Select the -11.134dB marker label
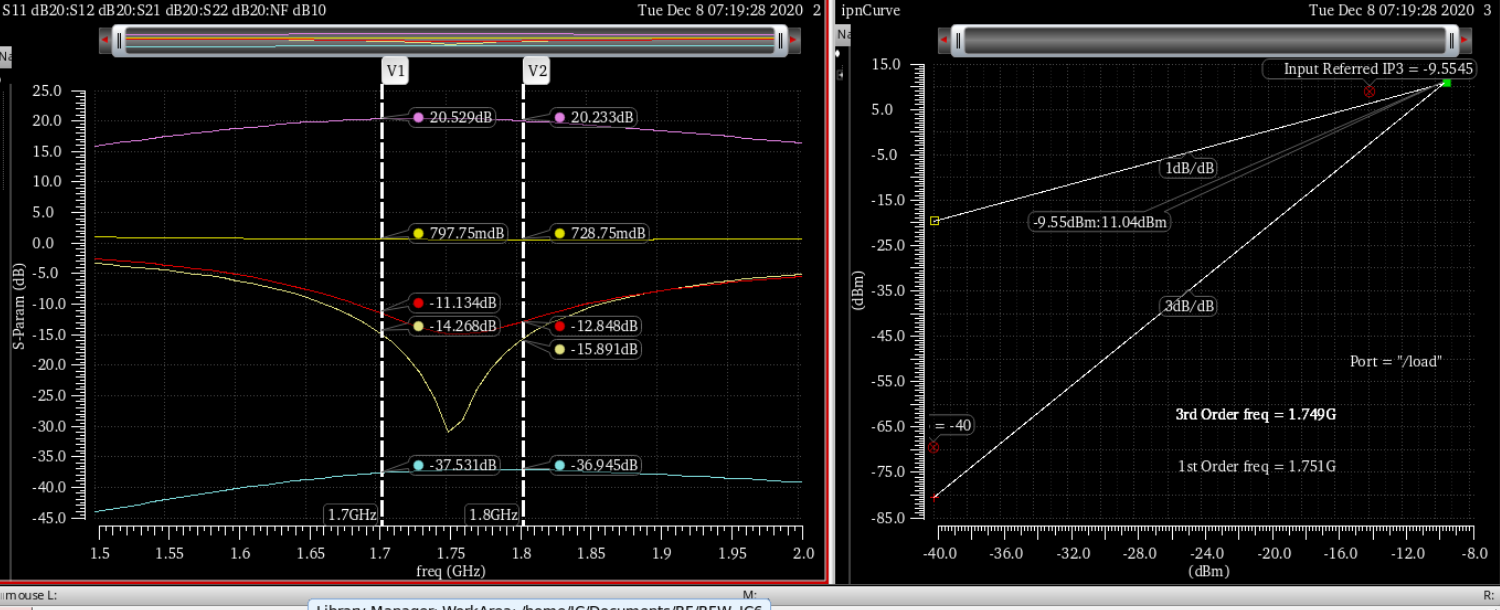 [x=455, y=303]
